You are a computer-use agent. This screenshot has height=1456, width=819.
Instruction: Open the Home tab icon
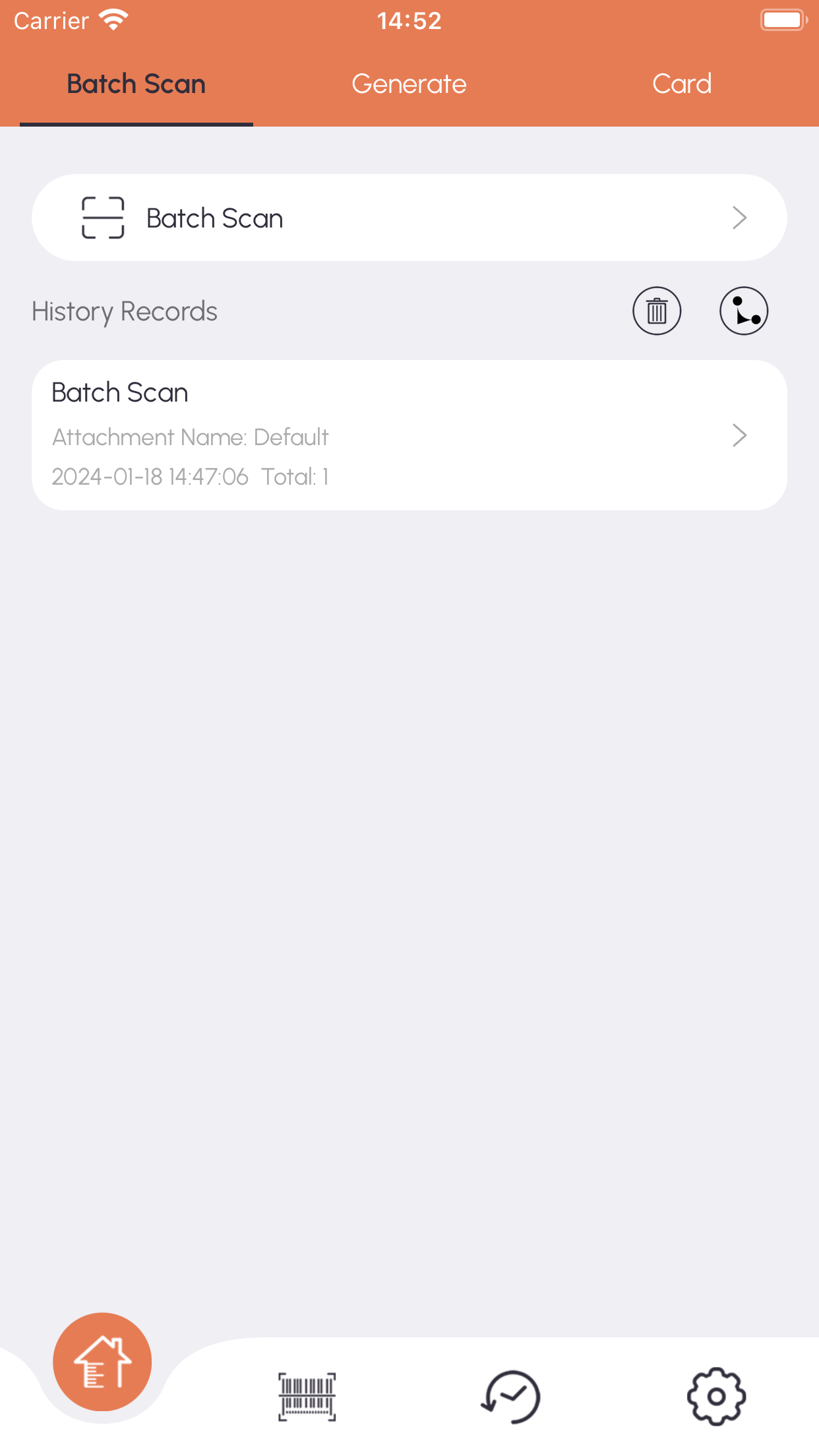tap(102, 1362)
